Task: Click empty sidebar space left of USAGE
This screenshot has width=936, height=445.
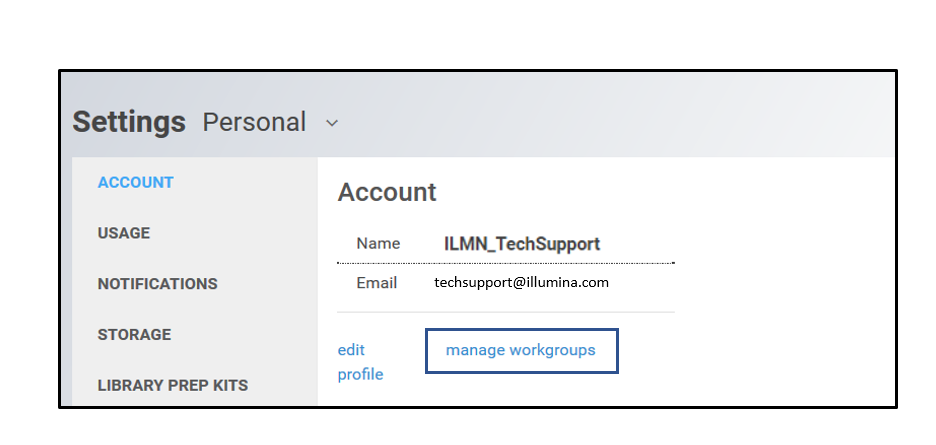Action: tap(84, 233)
